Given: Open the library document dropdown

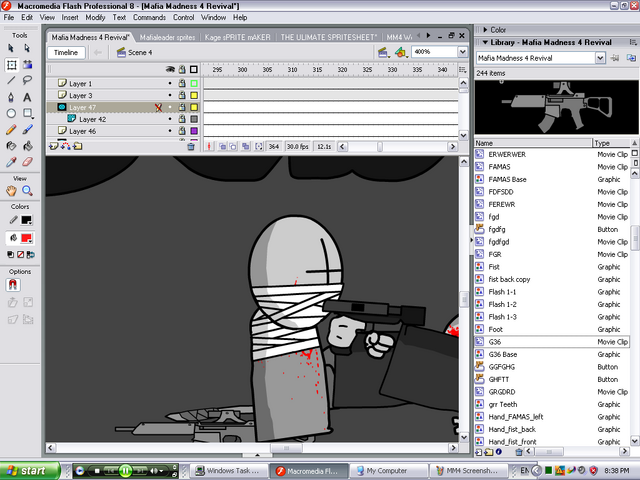Looking at the screenshot, I should click(x=600, y=58).
